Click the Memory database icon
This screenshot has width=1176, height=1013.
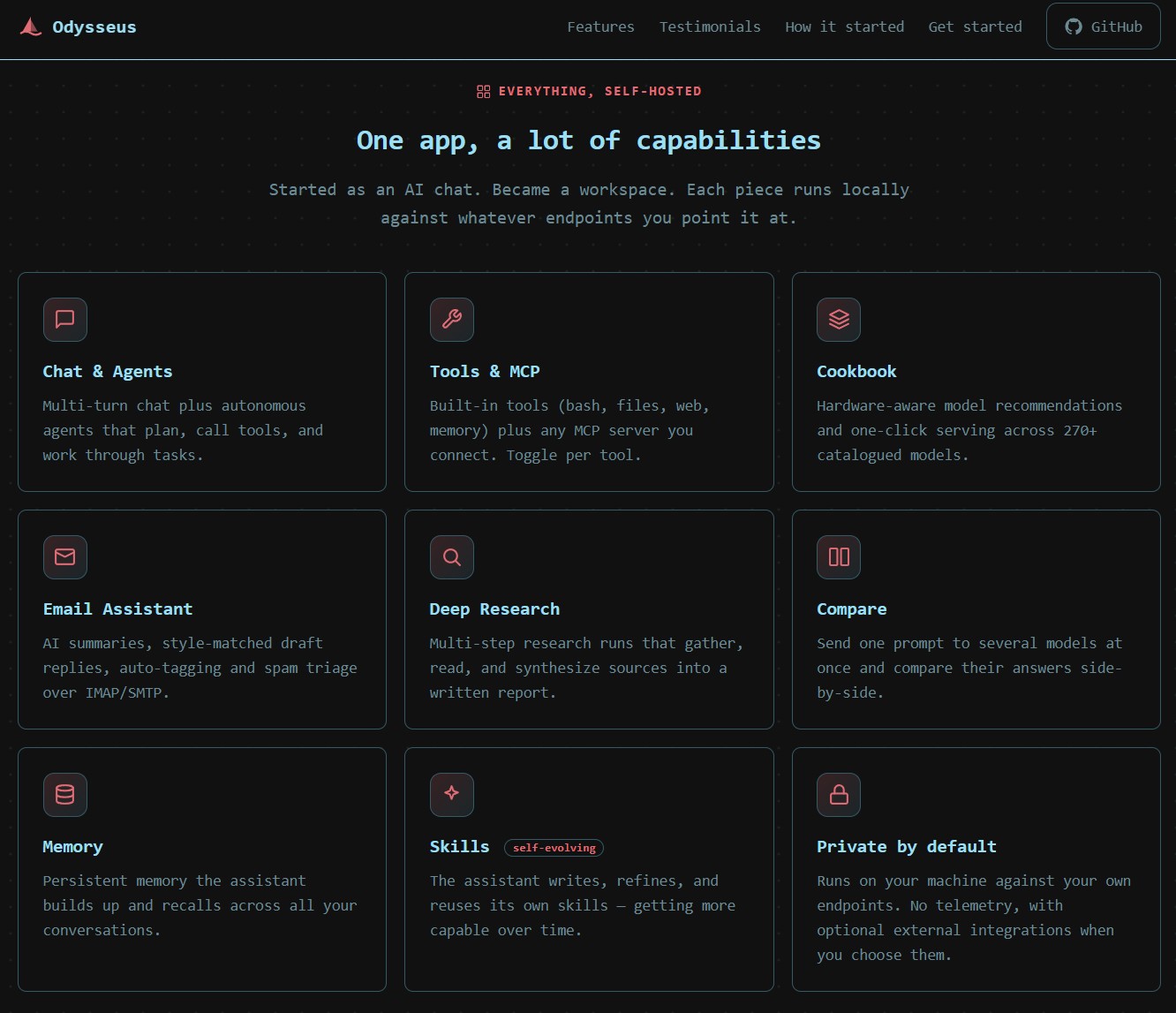[65, 795]
